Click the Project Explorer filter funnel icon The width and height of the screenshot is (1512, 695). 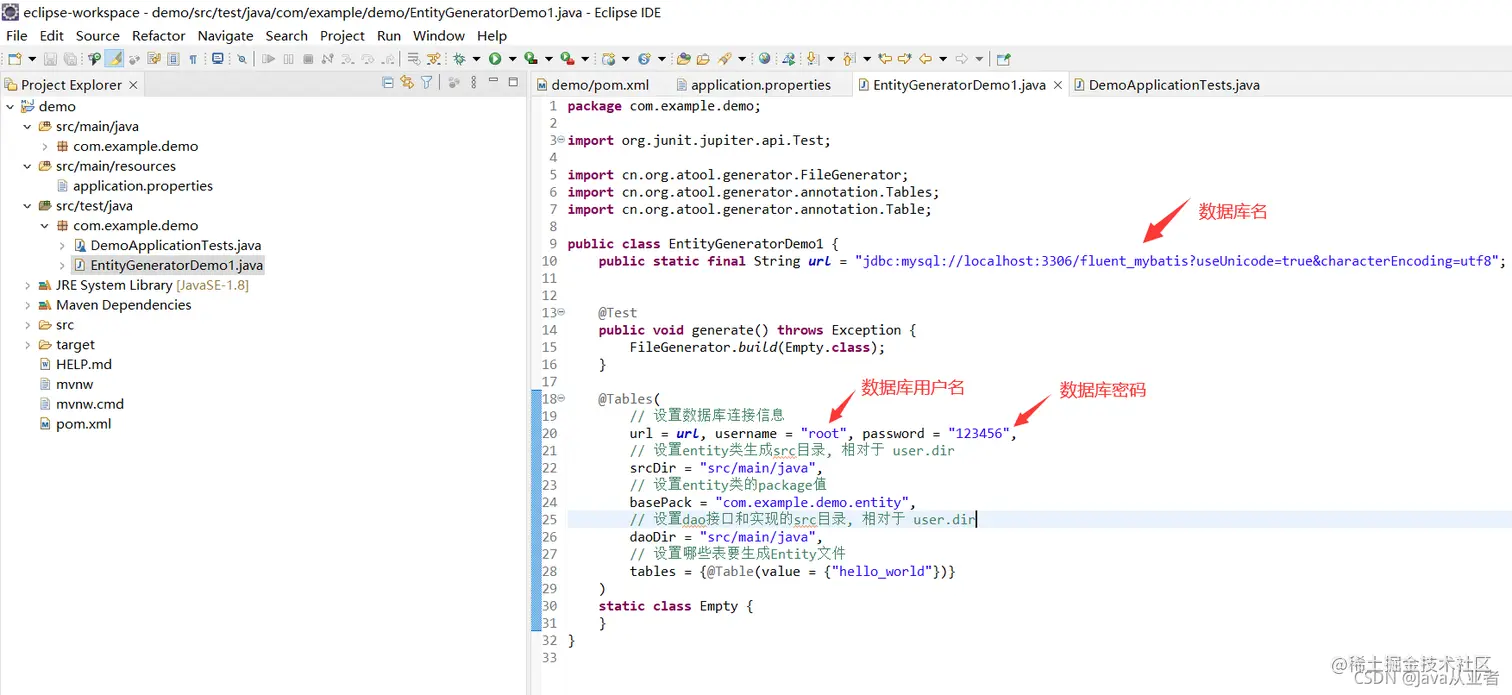coord(427,83)
